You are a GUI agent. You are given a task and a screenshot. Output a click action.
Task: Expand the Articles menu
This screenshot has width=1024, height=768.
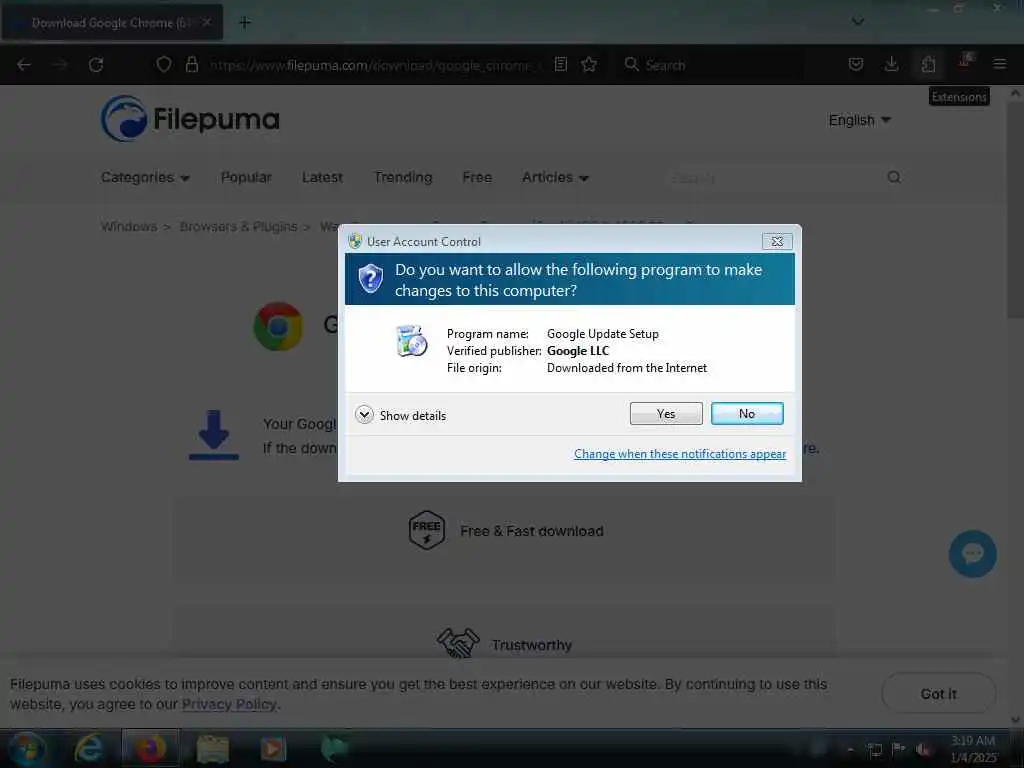[555, 178]
